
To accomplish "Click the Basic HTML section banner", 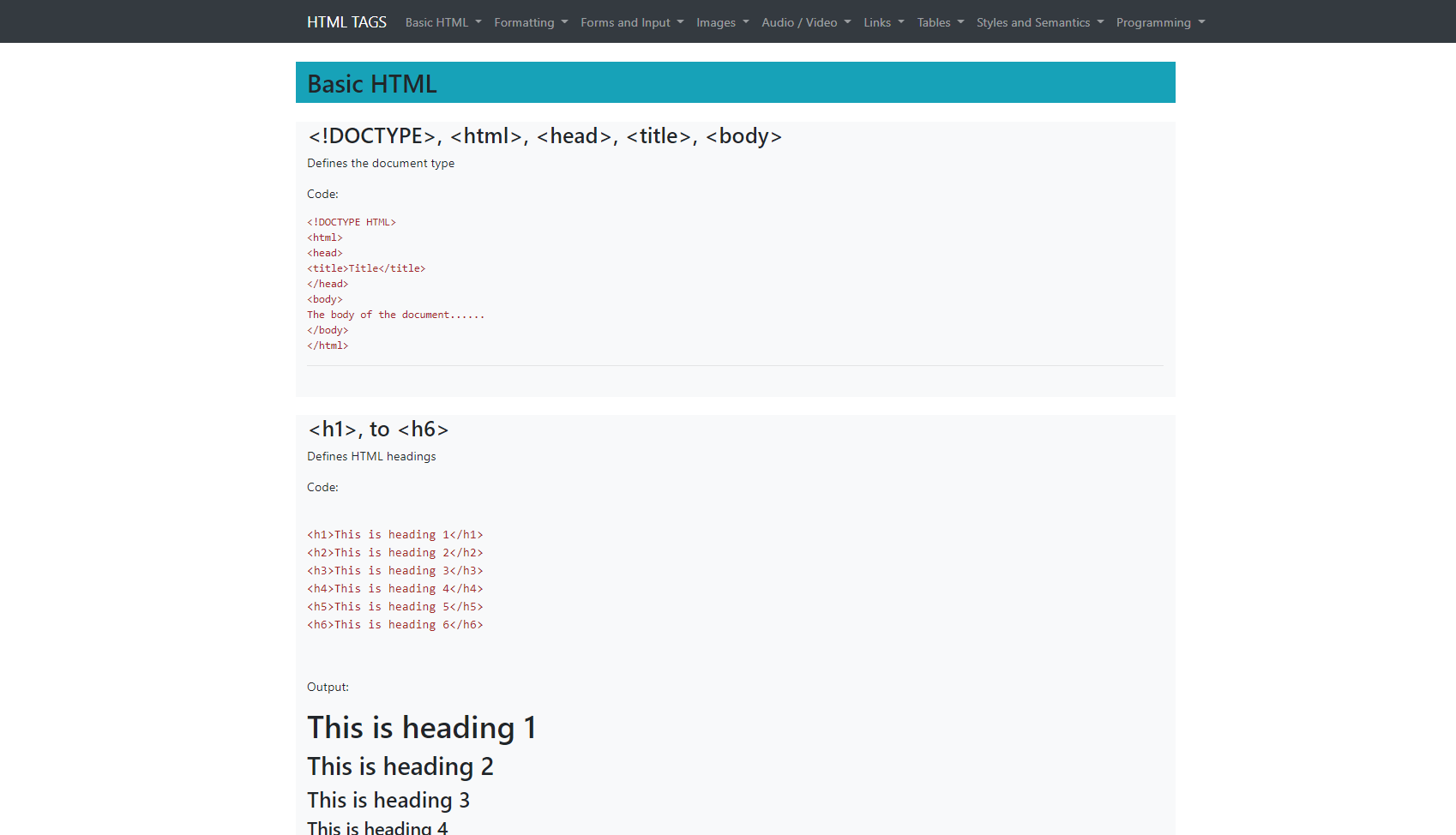I will (736, 82).
